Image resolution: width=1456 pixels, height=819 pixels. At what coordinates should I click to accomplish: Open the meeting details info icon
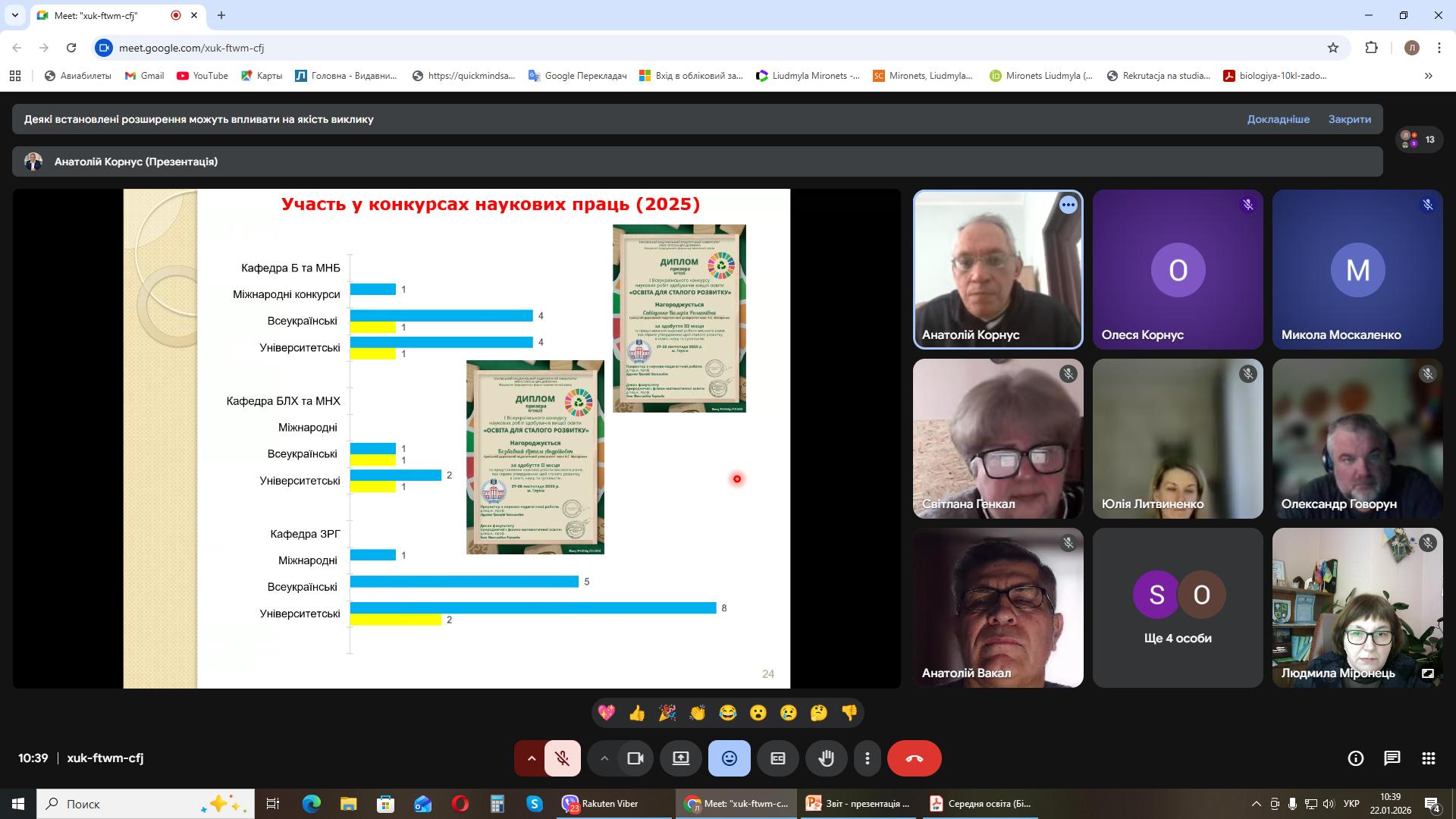tap(1355, 758)
